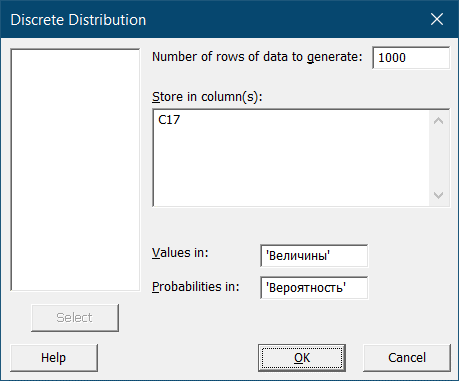Screen dimensions: 459x381
Task: Click the OK button
Action: point(302,358)
